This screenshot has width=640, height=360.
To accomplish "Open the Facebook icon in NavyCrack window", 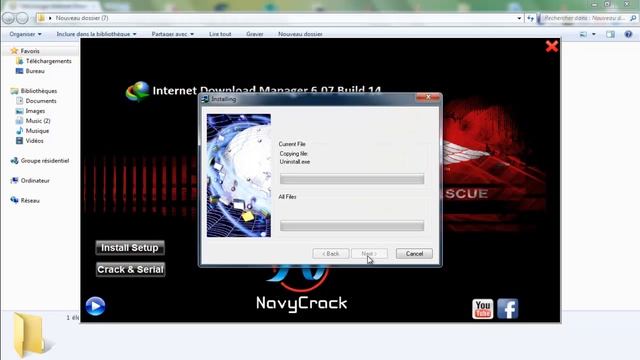I will (508, 309).
